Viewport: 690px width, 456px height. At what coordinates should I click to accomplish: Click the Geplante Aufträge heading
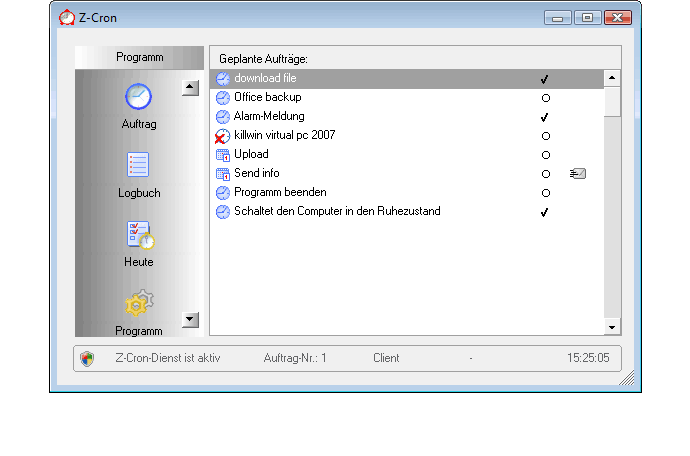click(263, 59)
